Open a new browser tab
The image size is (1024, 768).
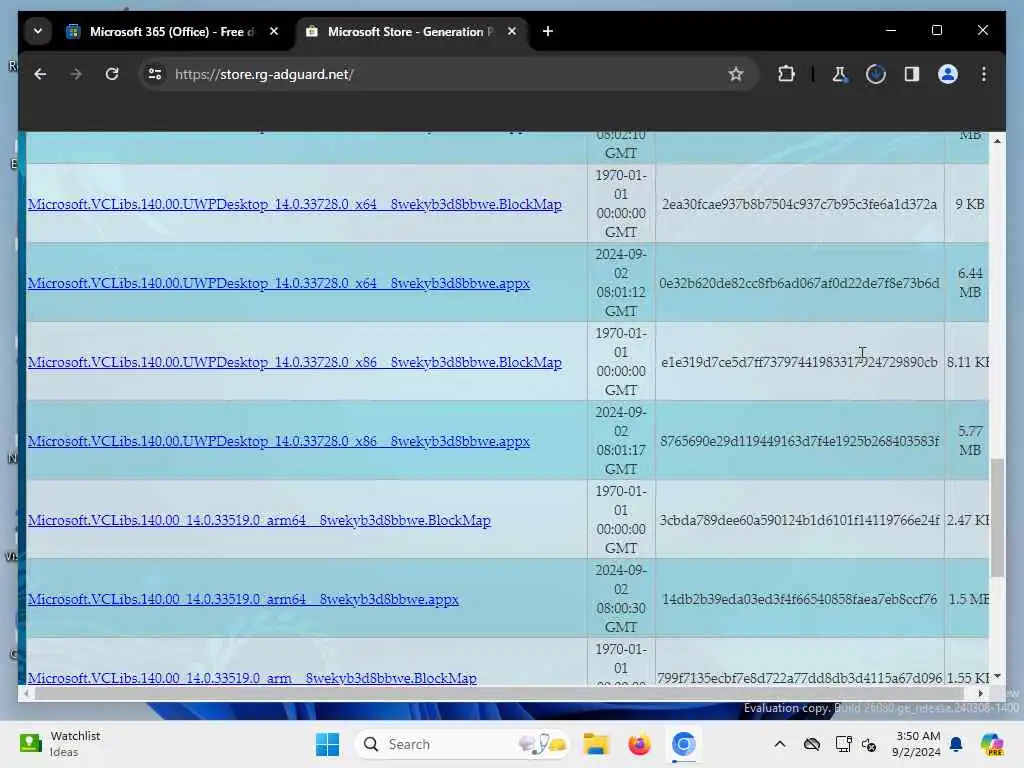click(548, 31)
